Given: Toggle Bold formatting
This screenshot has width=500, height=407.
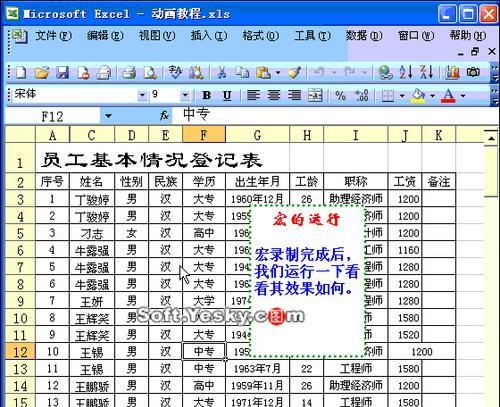Looking at the screenshot, I should tap(206, 96).
